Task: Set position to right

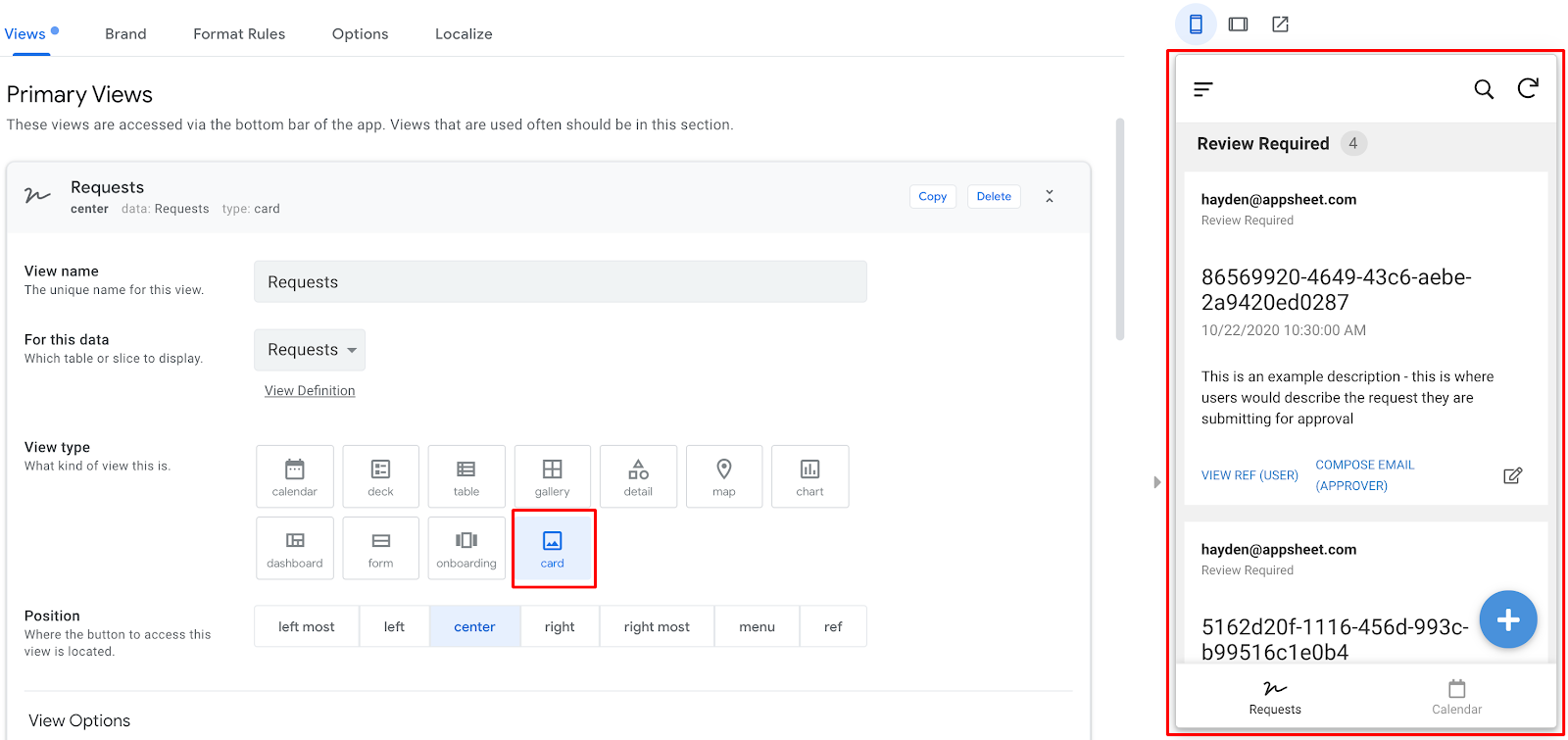Action: [560, 626]
